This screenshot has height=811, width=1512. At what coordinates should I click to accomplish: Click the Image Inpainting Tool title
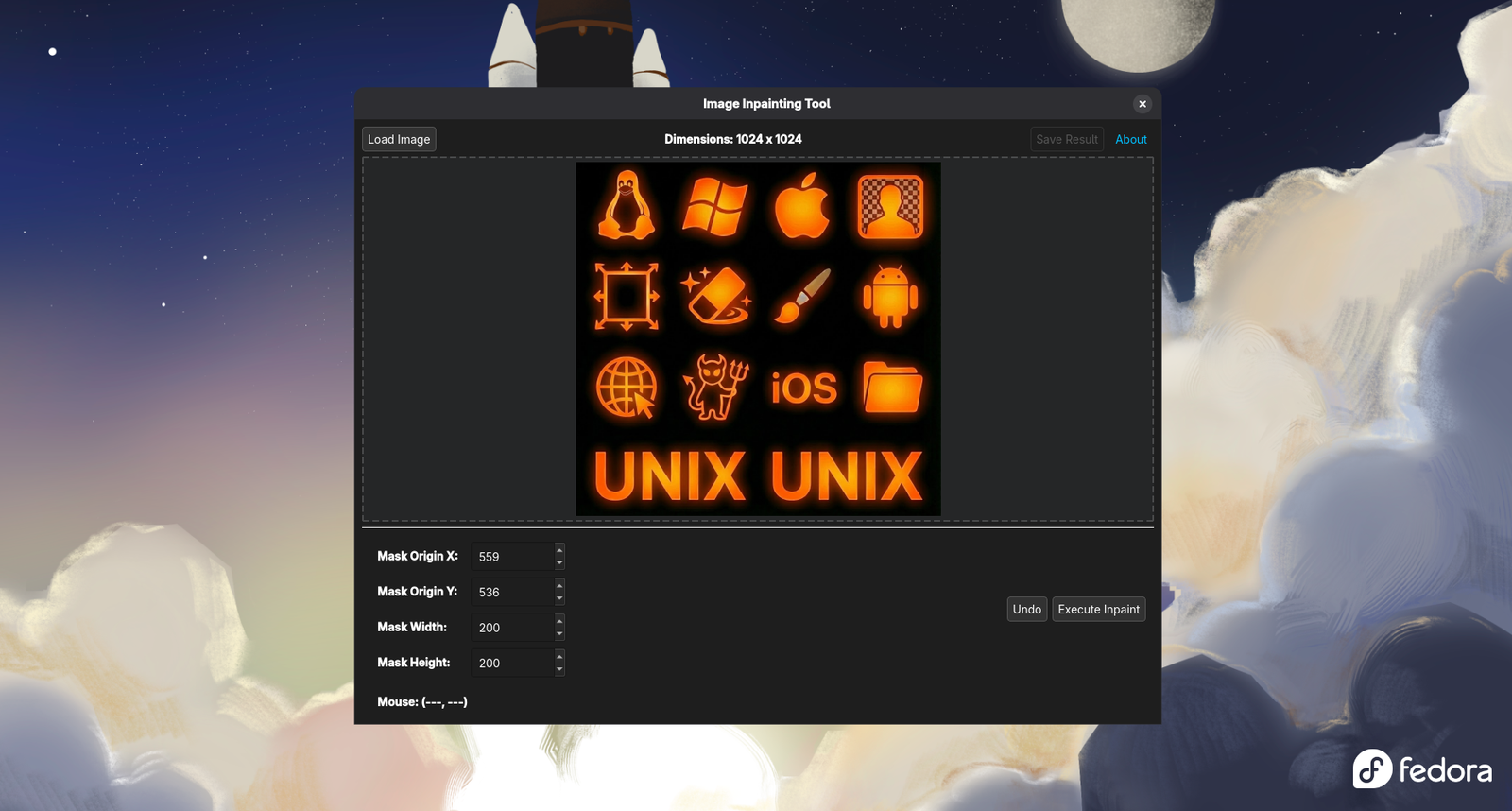tap(766, 104)
